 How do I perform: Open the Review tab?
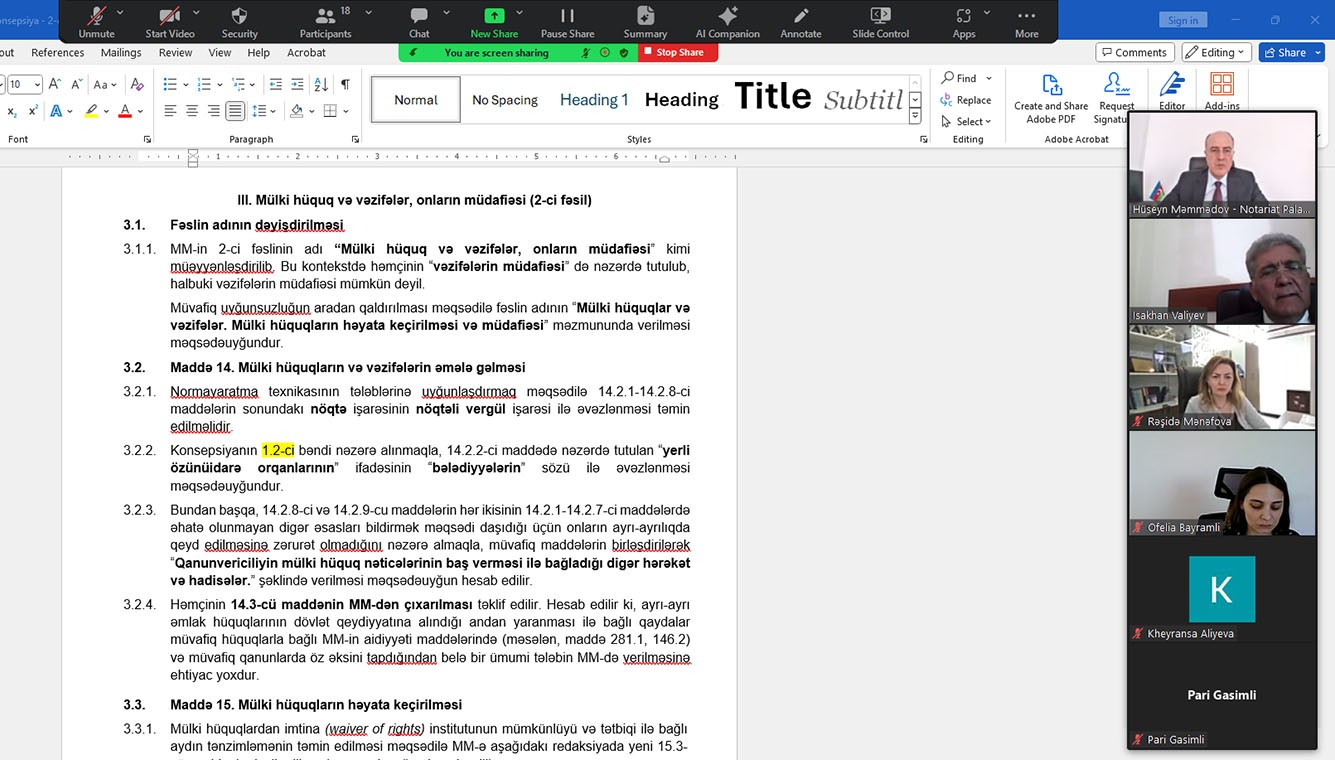point(175,53)
